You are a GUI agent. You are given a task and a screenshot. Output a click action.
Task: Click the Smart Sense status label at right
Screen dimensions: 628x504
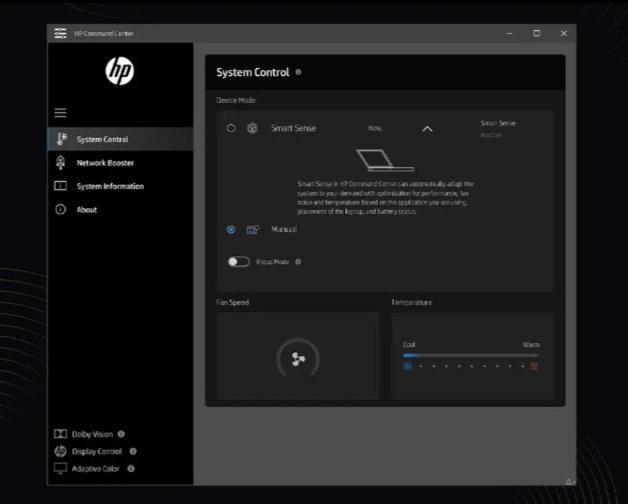pyautogui.click(x=498, y=123)
